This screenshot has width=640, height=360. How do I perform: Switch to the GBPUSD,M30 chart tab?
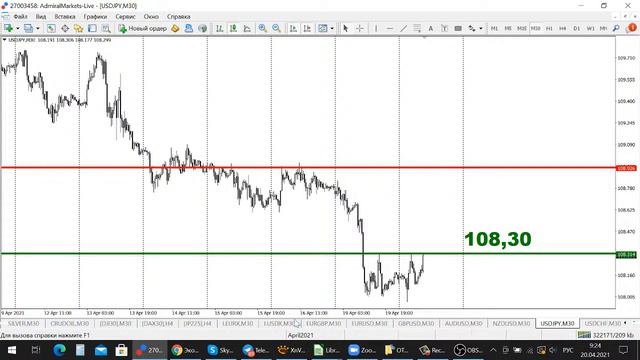tap(416, 323)
